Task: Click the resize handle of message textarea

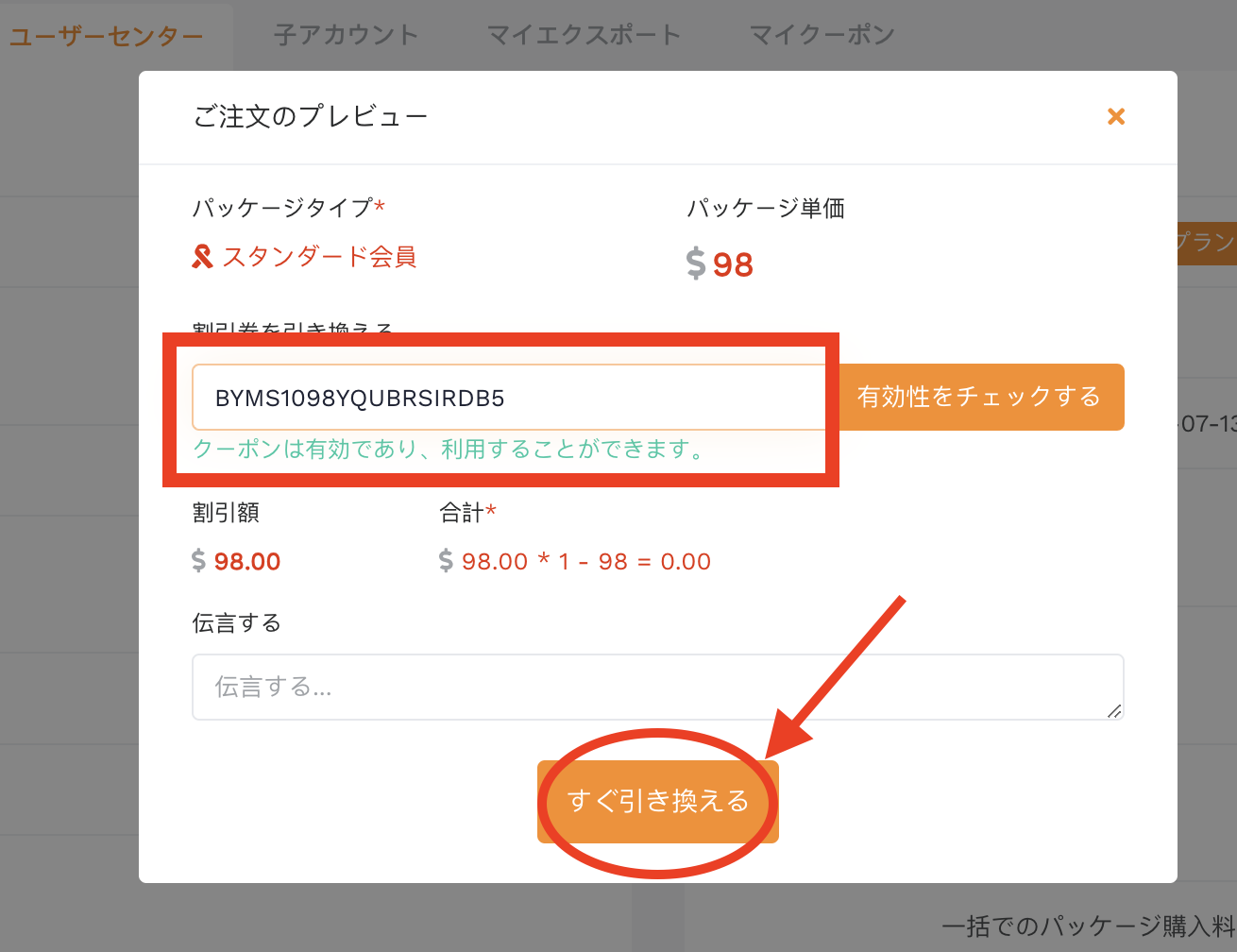Action: [1115, 711]
